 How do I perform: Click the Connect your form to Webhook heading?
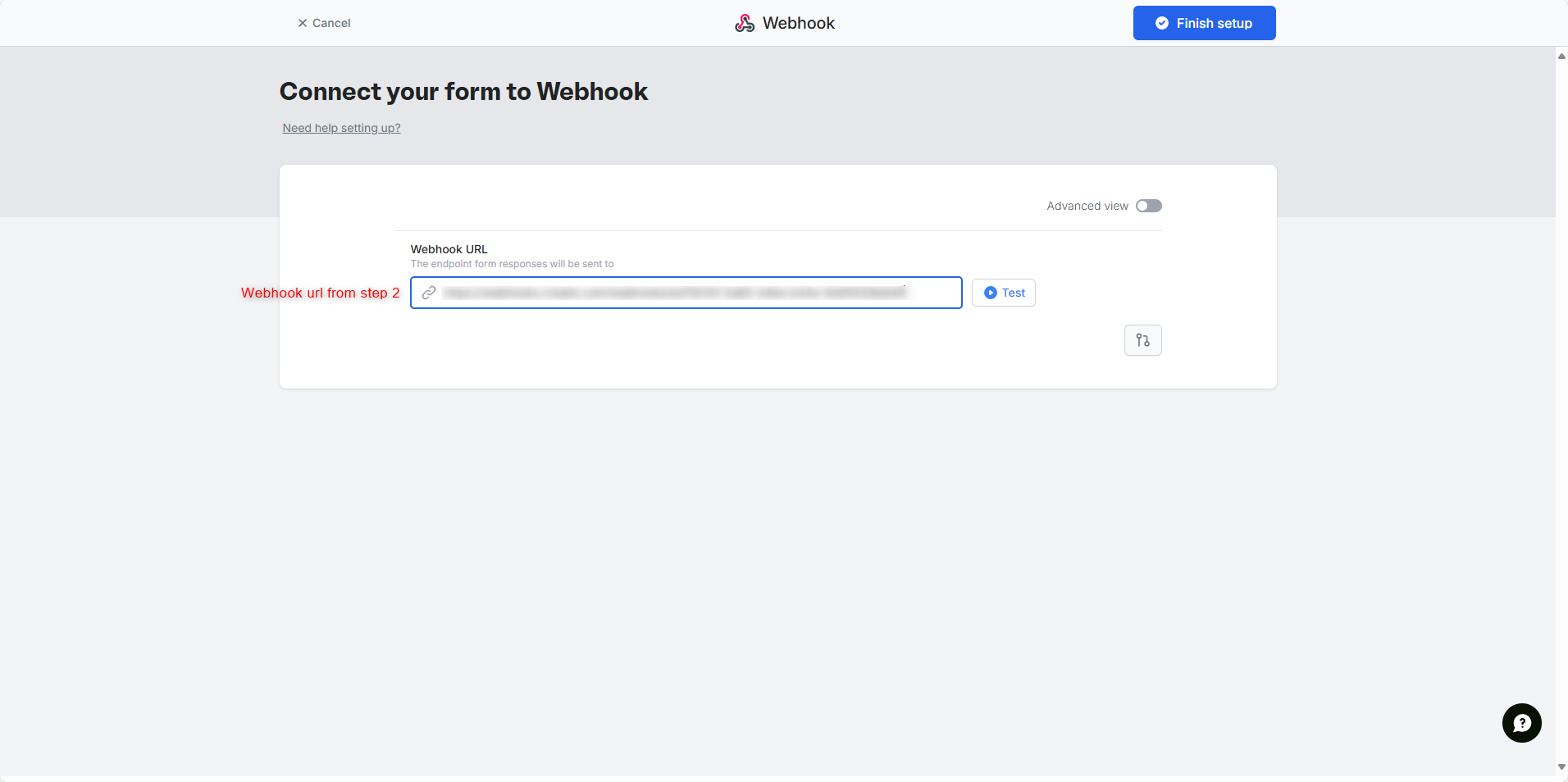coord(463,91)
